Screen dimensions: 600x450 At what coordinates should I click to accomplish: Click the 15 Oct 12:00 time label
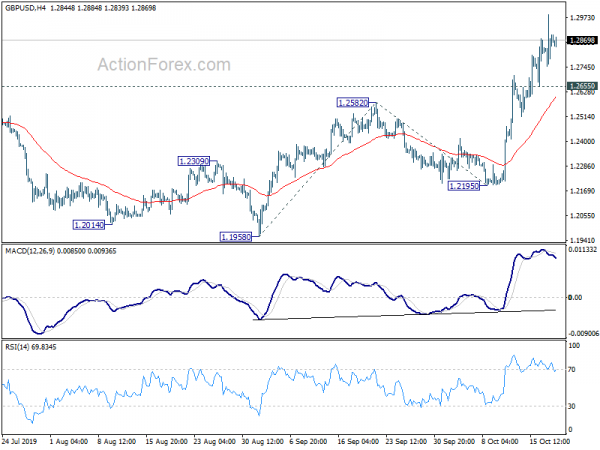pos(549,441)
